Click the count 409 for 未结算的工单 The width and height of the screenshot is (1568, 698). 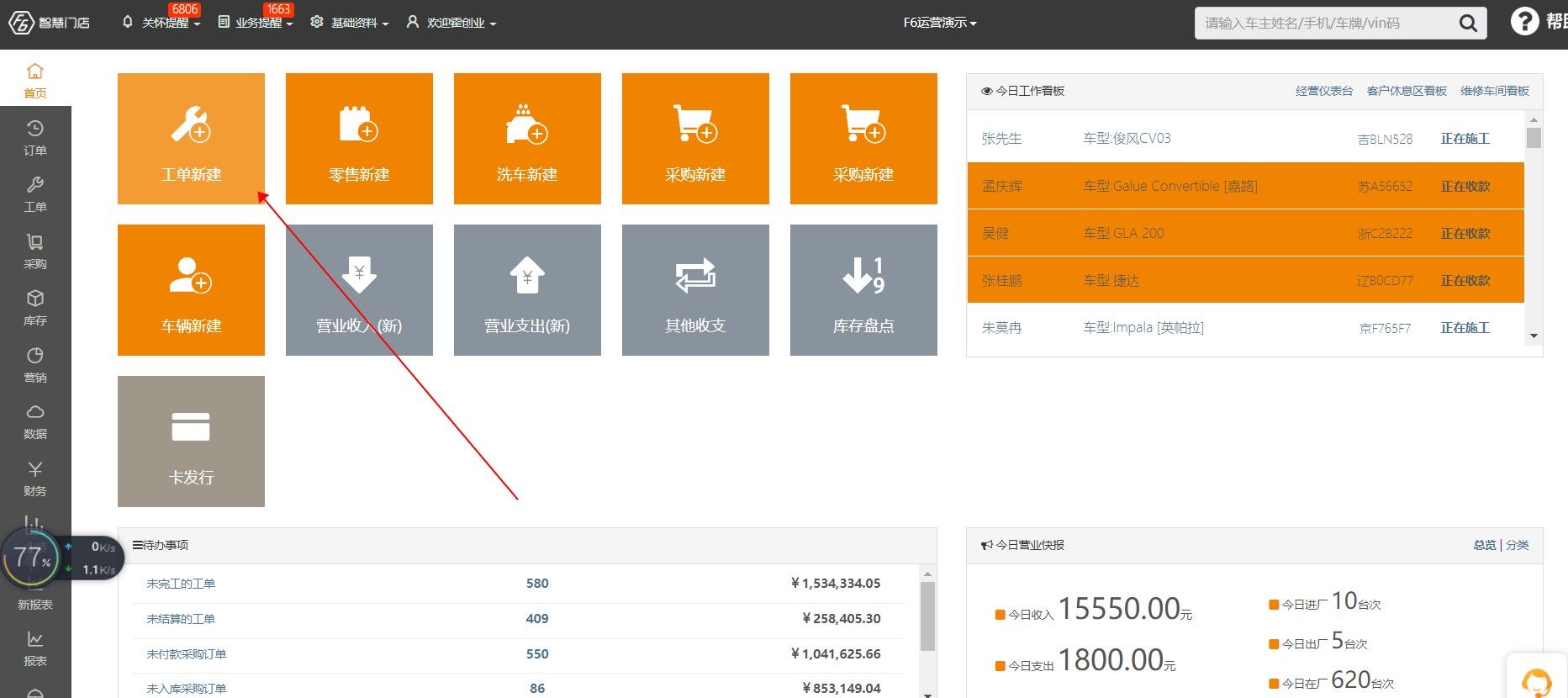click(537, 619)
